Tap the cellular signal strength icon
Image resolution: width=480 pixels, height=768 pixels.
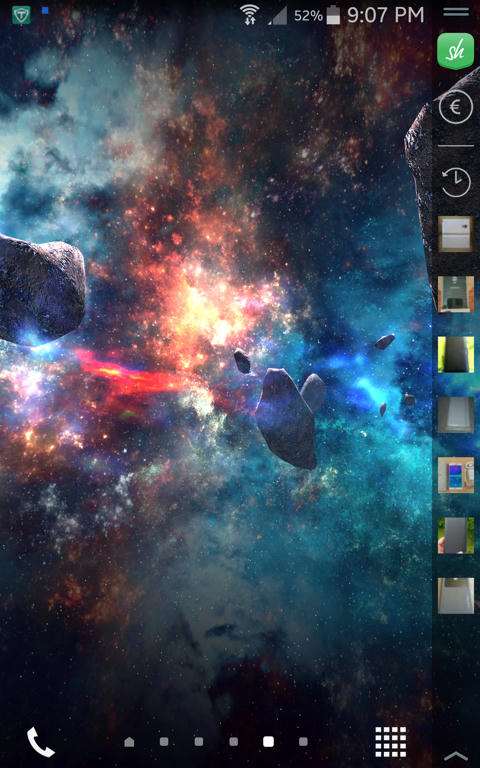[278, 15]
